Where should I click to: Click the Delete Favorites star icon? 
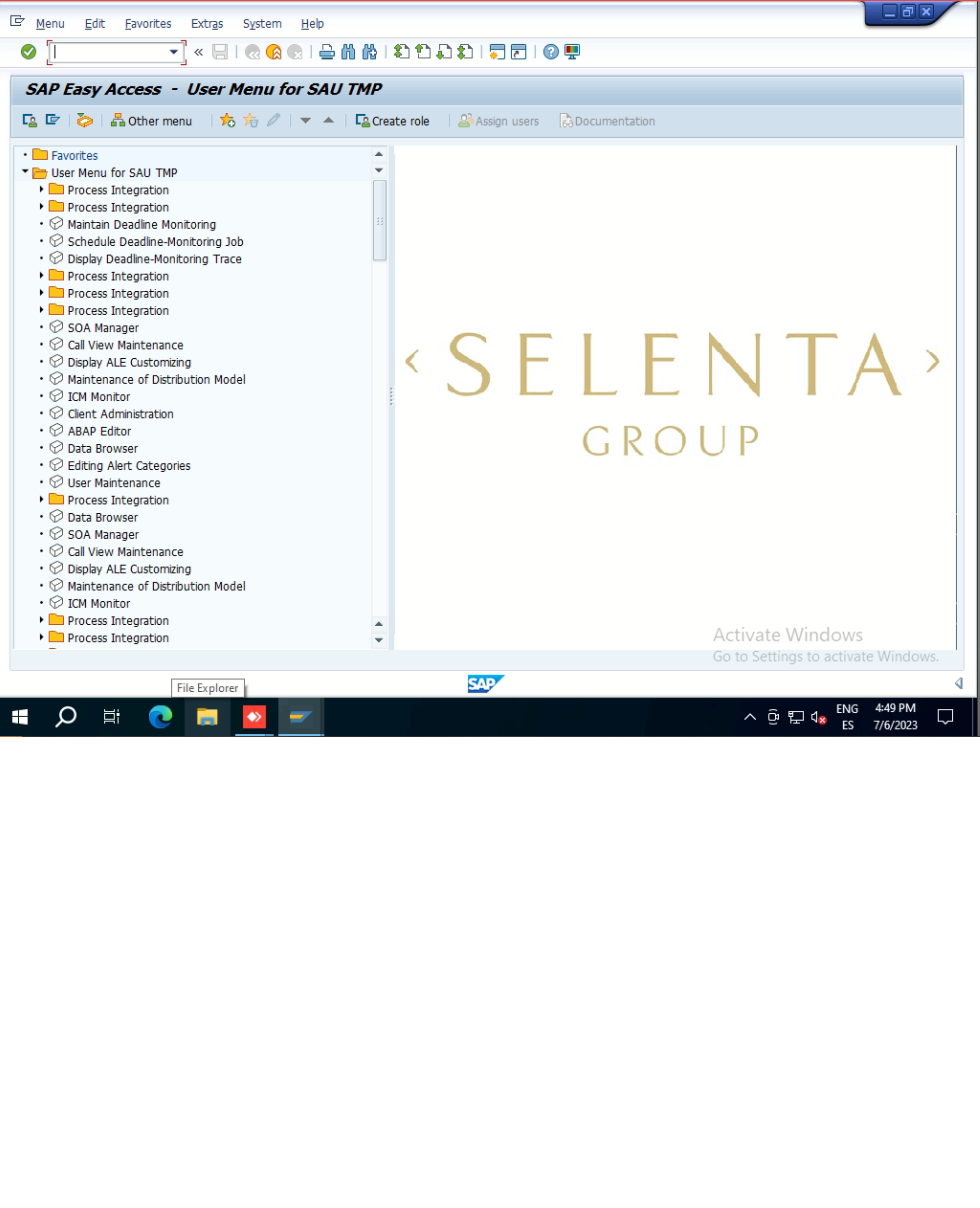(251, 121)
